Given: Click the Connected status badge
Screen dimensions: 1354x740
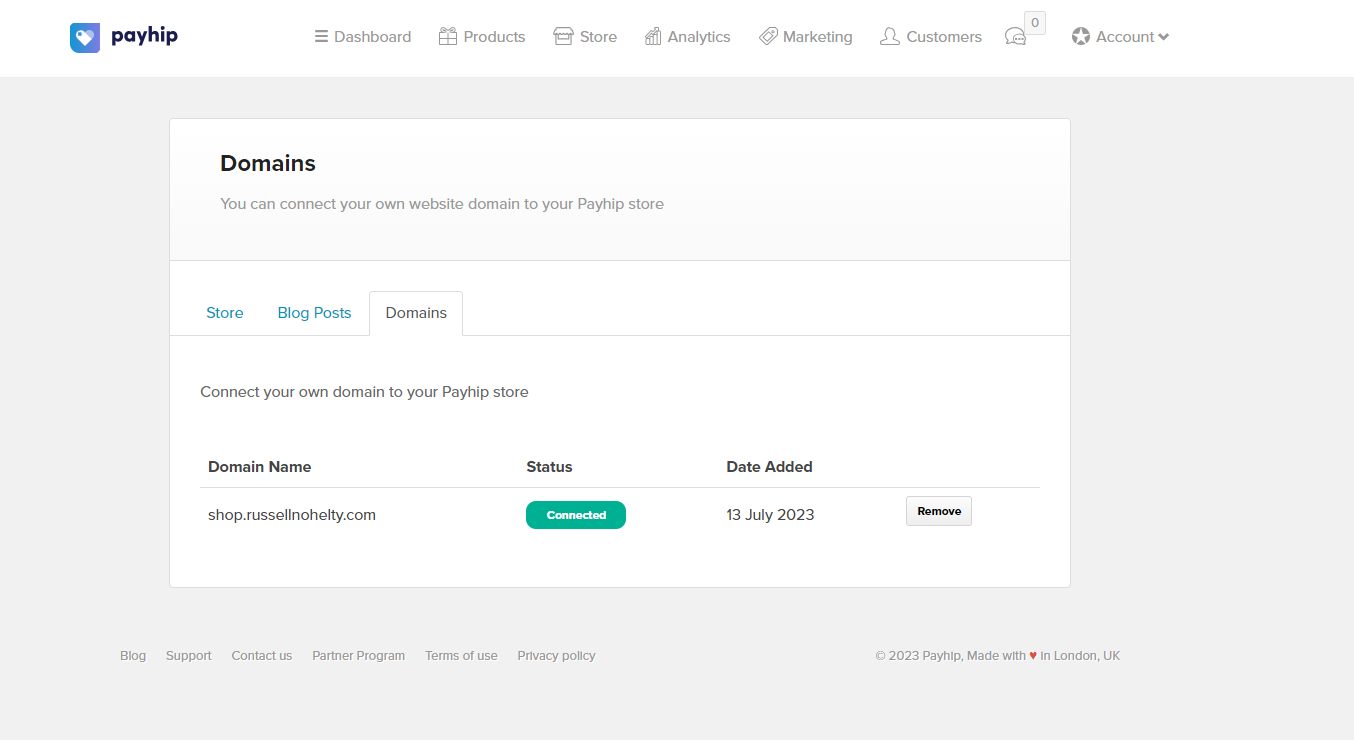Looking at the screenshot, I should point(576,515).
